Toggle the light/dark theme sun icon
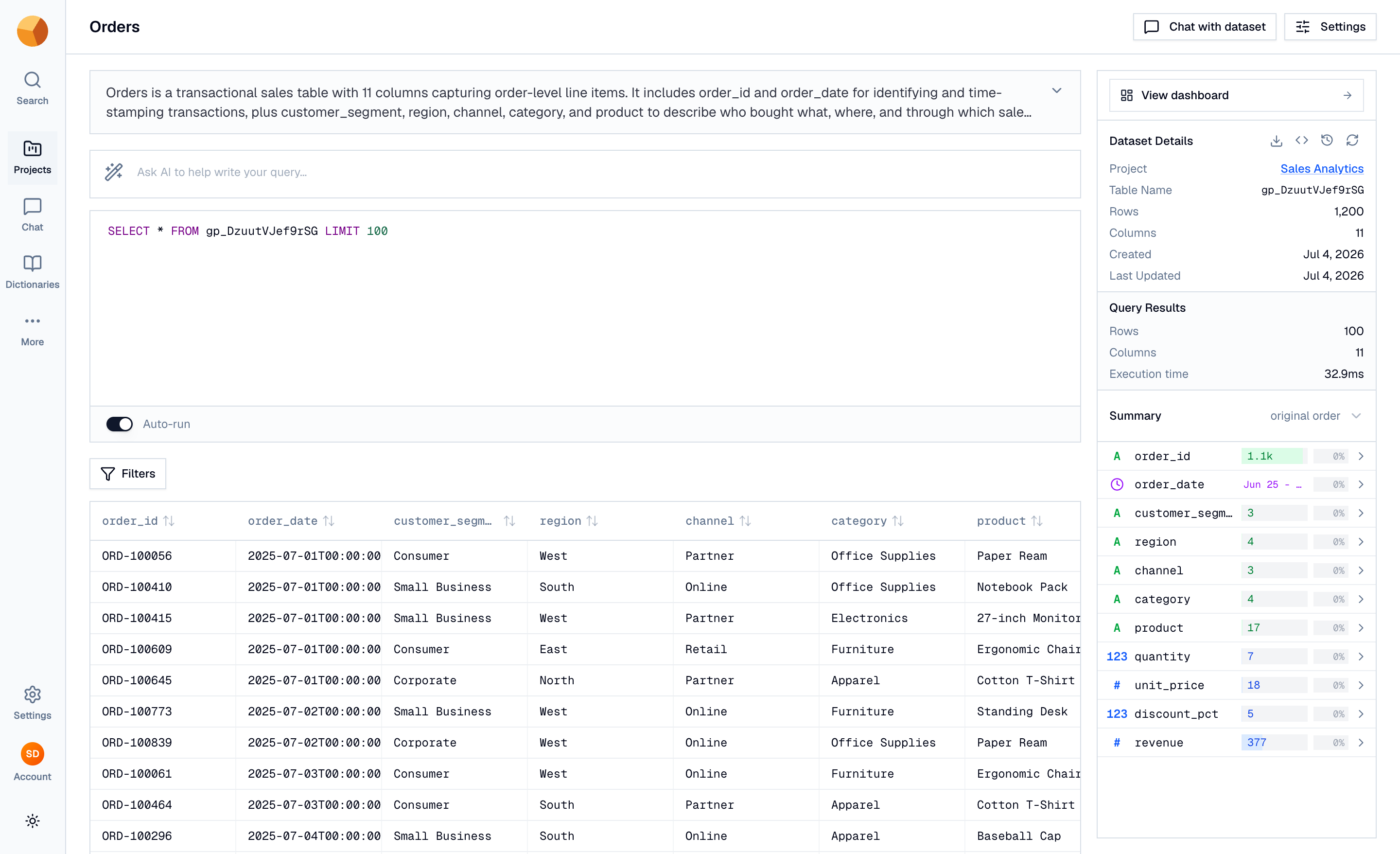This screenshot has height=854, width=1400. coord(33,821)
